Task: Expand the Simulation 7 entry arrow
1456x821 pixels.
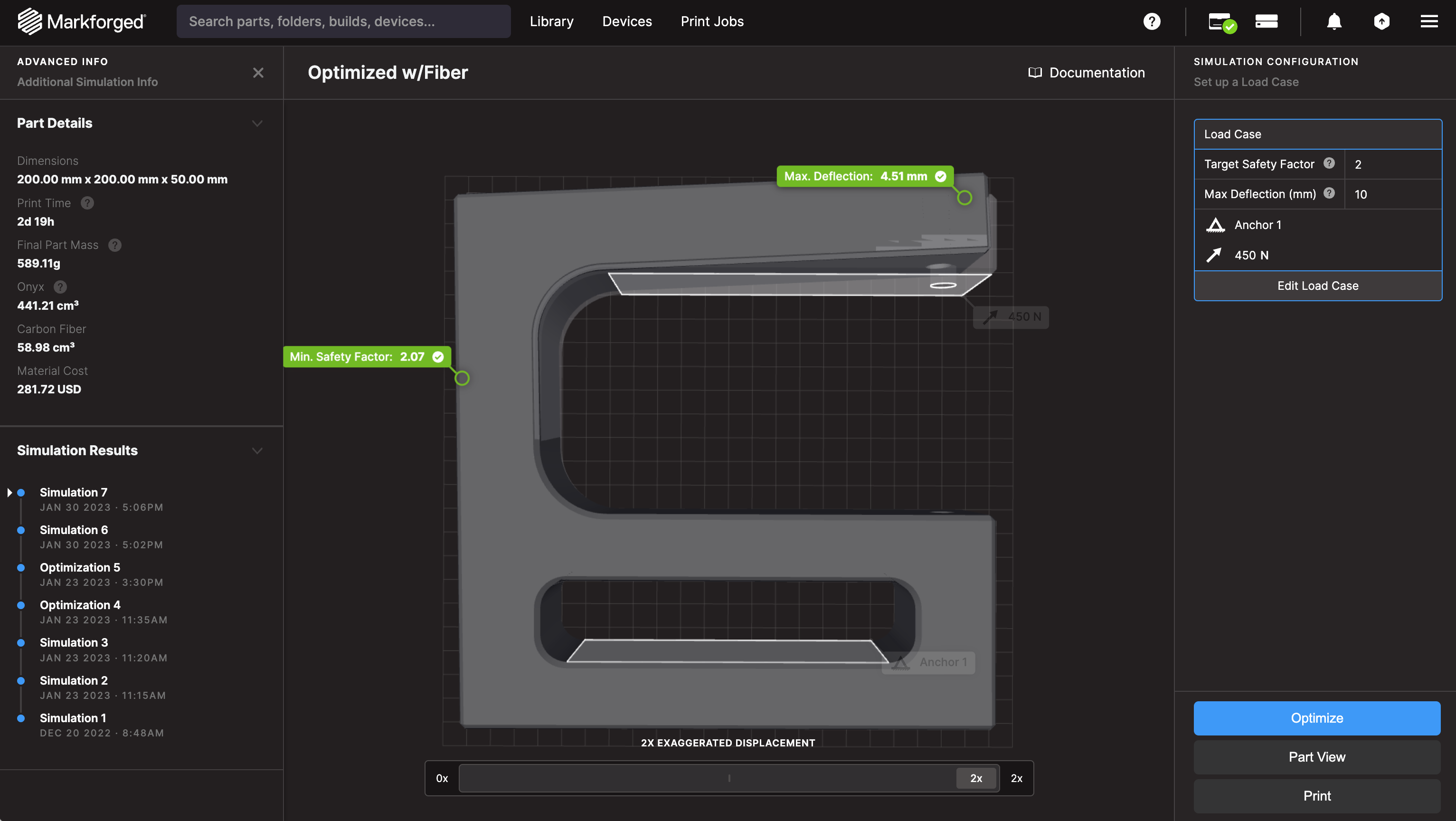Action: pyautogui.click(x=9, y=493)
